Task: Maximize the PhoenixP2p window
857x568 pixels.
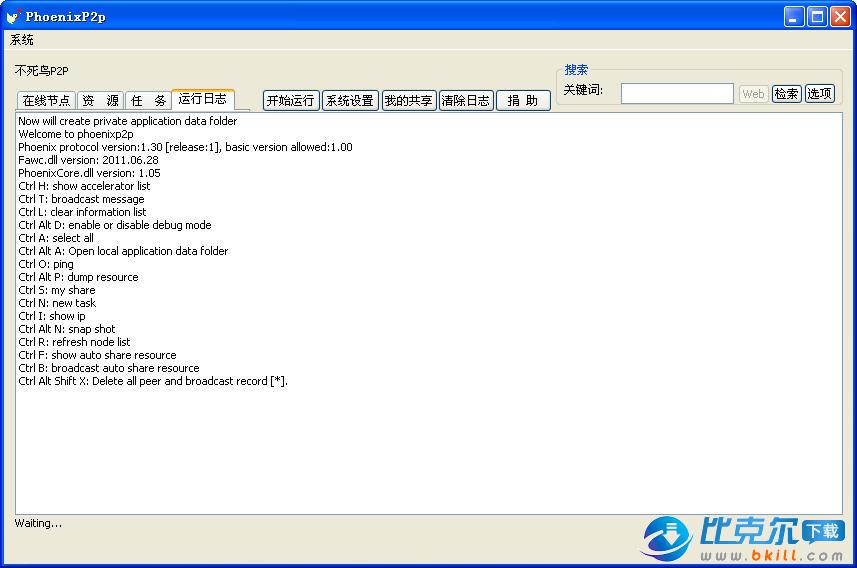Action: coord(817,16)
